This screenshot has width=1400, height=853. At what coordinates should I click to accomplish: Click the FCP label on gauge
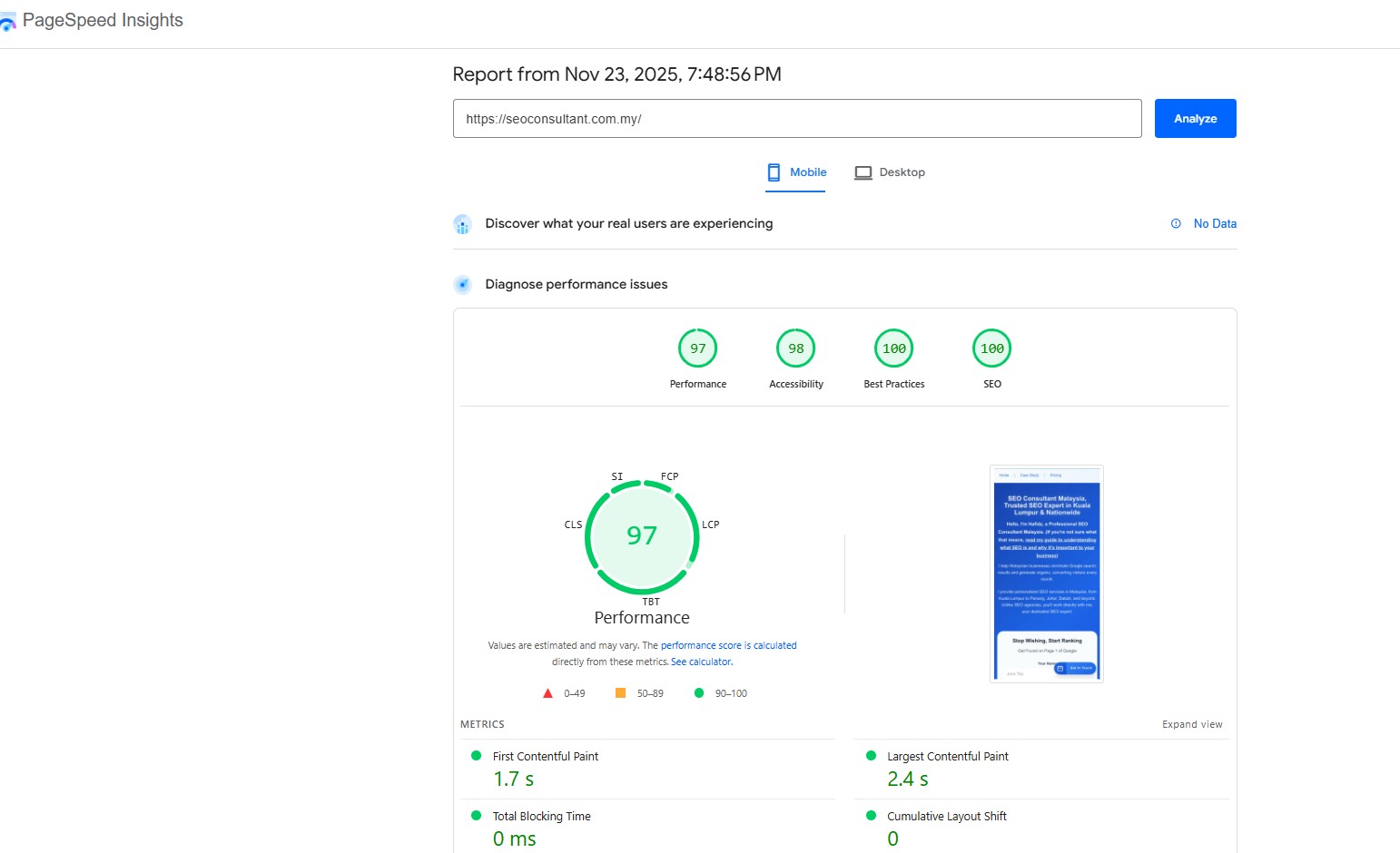[x=670, y=476]
